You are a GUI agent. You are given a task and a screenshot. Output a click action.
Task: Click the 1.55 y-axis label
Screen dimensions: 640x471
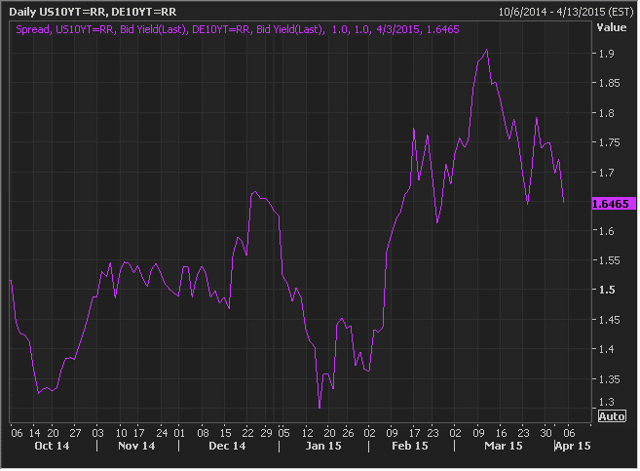(x=611, y=261)
